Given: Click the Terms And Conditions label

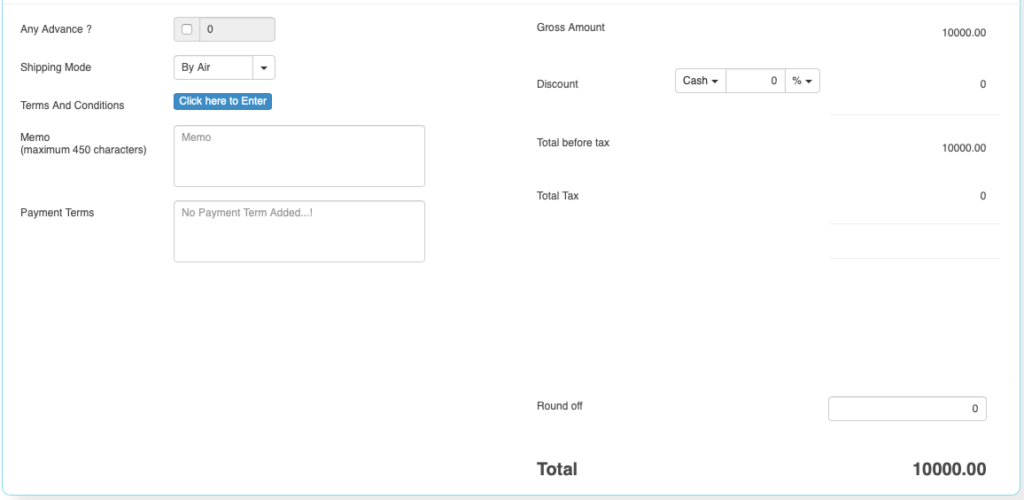Looking at the screenshot, I should [72, 105].
